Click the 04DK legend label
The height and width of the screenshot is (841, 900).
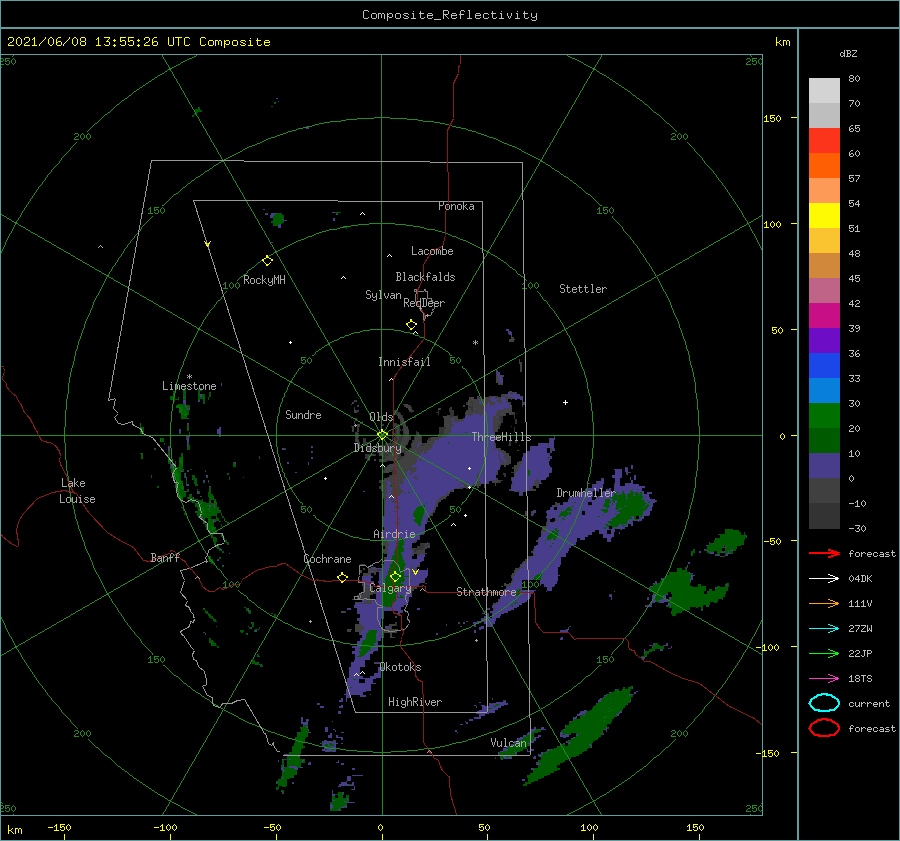click(x=860, y=578)
